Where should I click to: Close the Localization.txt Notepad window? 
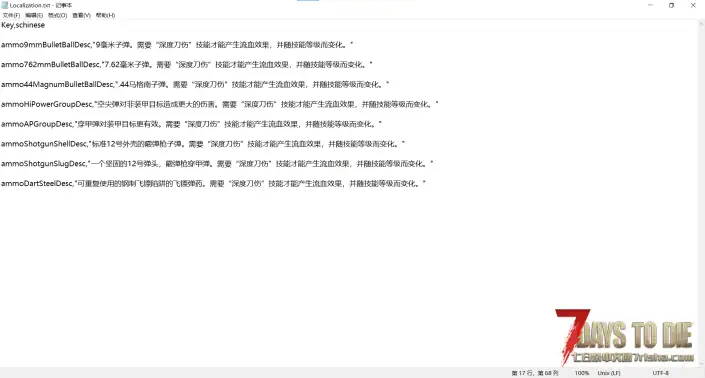click(x=693, y=5)
